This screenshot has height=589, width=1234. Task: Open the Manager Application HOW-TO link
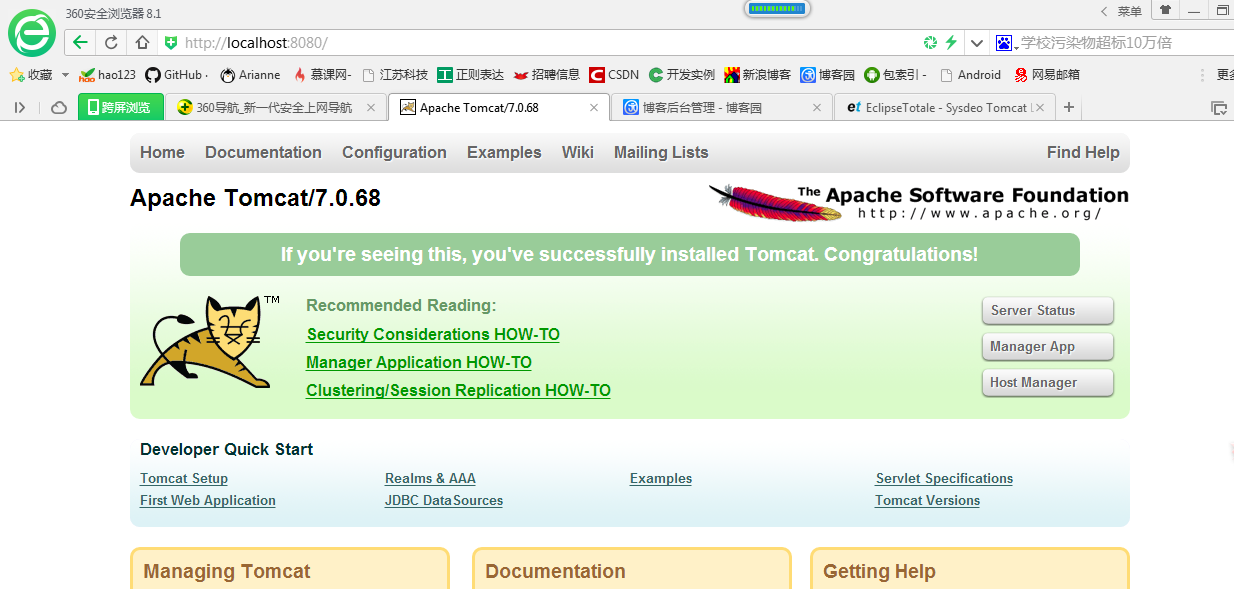(x=419, y=362)
